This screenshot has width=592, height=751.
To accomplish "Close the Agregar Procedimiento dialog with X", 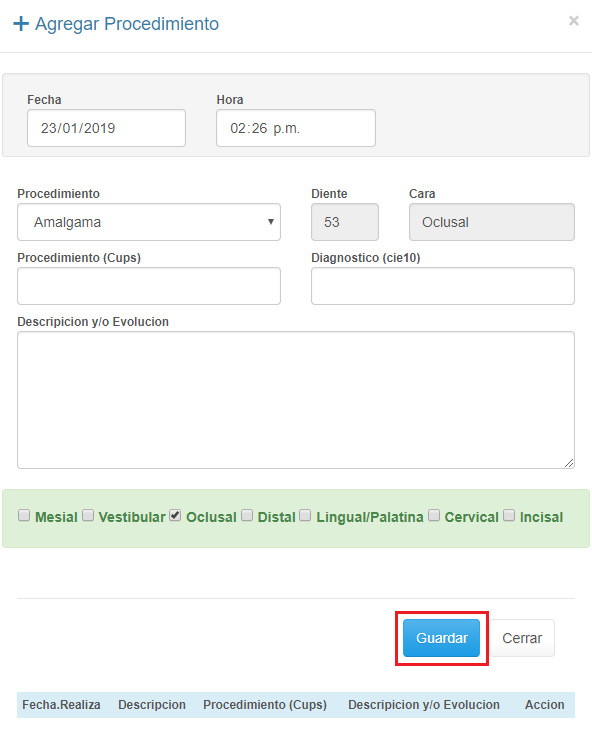I will 573,21.
